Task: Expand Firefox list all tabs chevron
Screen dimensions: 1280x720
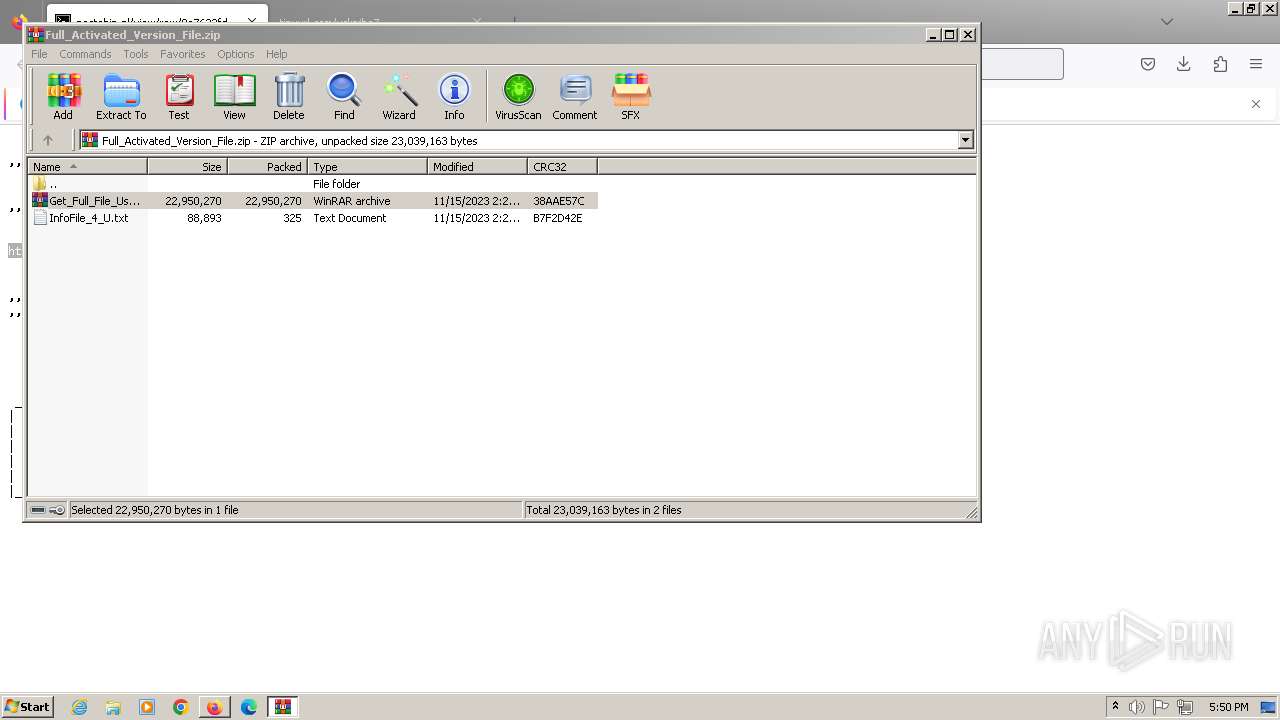Action: click(1167, 21)
